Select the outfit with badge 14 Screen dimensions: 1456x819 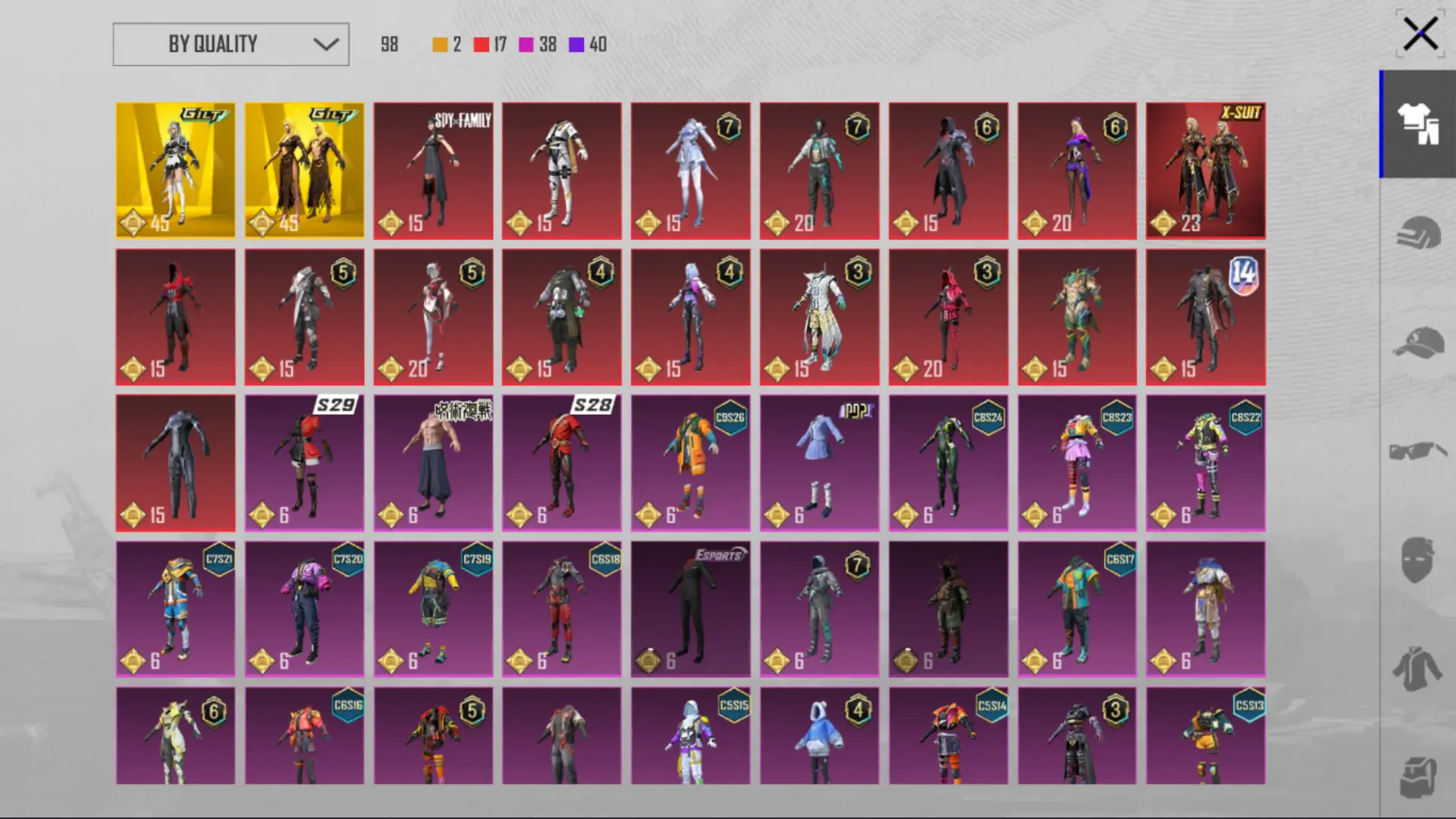pyautogui.click(x=1205, y=317)
